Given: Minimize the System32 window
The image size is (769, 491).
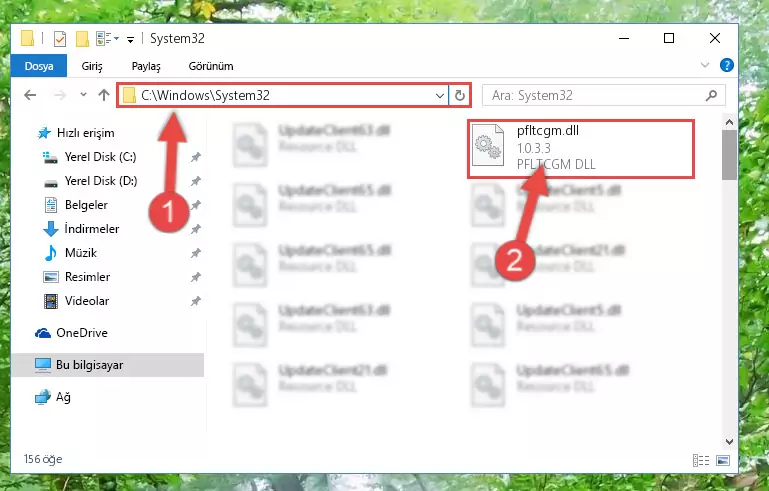Looking at the screenshot, I should 624,38.
